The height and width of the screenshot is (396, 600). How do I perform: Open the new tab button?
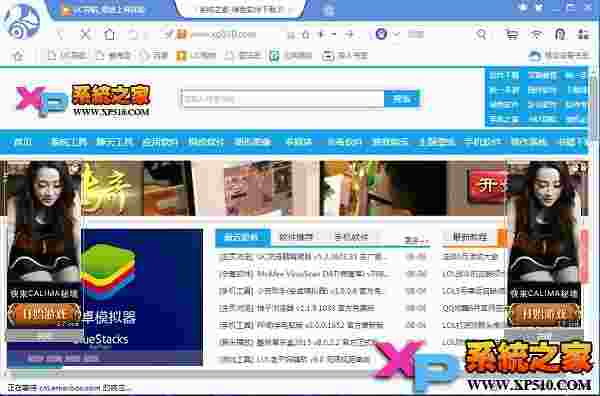pyautogui.click(x=328, y=10)
